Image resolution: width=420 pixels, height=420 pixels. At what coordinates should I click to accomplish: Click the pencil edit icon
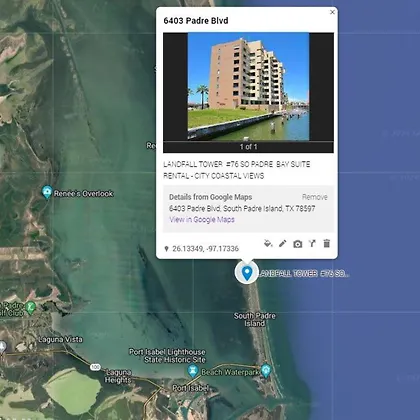pyautogui.click(x=283, y=244)
